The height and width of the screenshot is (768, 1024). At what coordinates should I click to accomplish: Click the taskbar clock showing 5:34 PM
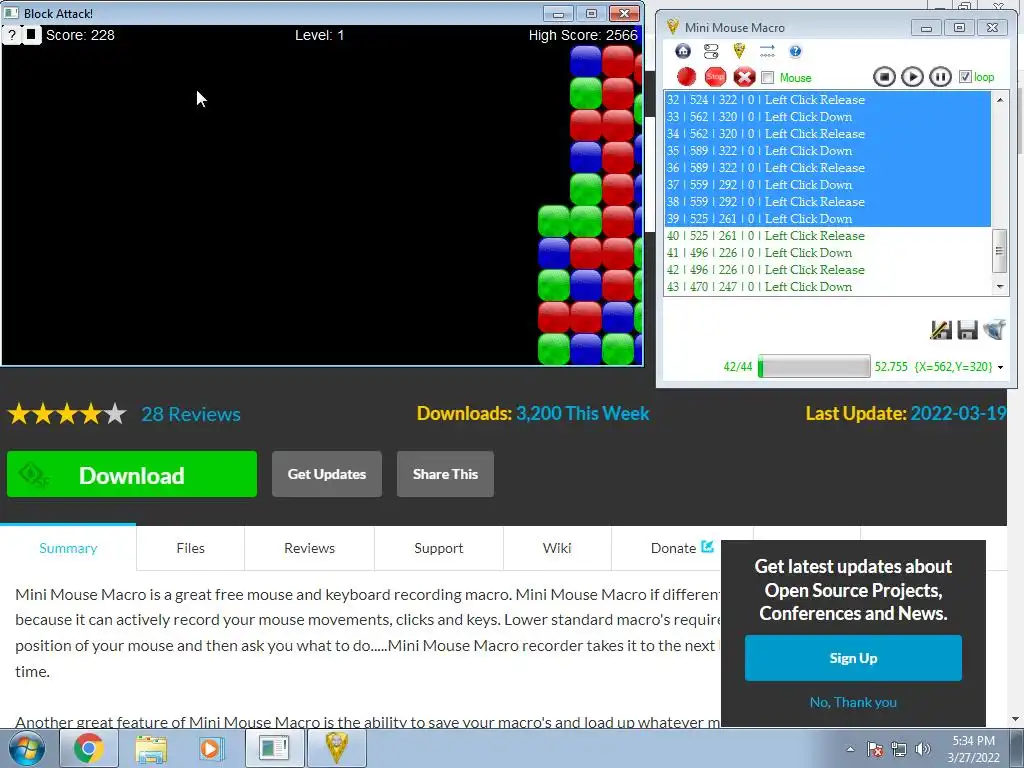(973, 749)
